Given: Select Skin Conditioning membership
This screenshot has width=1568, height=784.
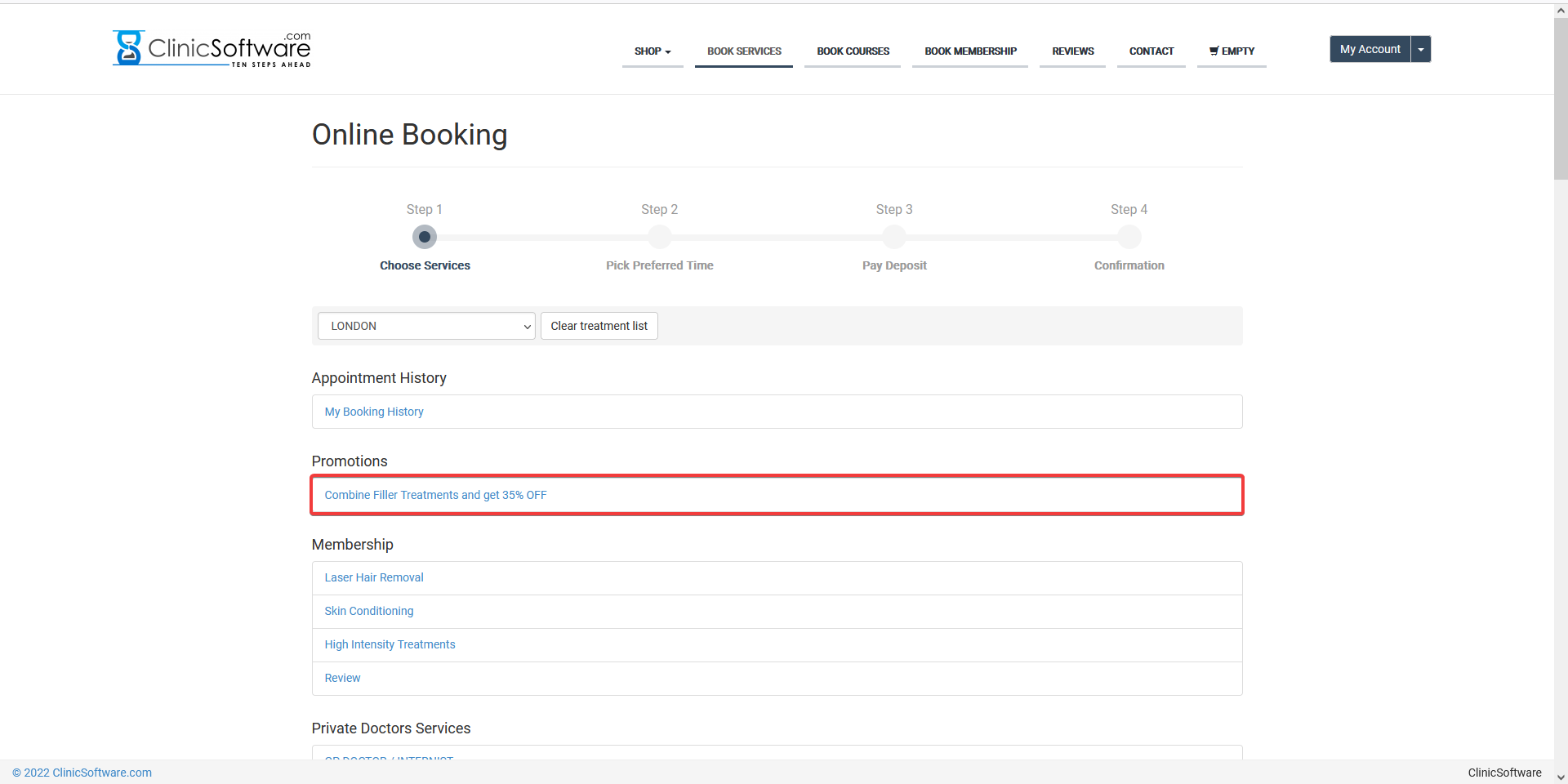Looking at the screenshot, I should click(x=369, y=611).
